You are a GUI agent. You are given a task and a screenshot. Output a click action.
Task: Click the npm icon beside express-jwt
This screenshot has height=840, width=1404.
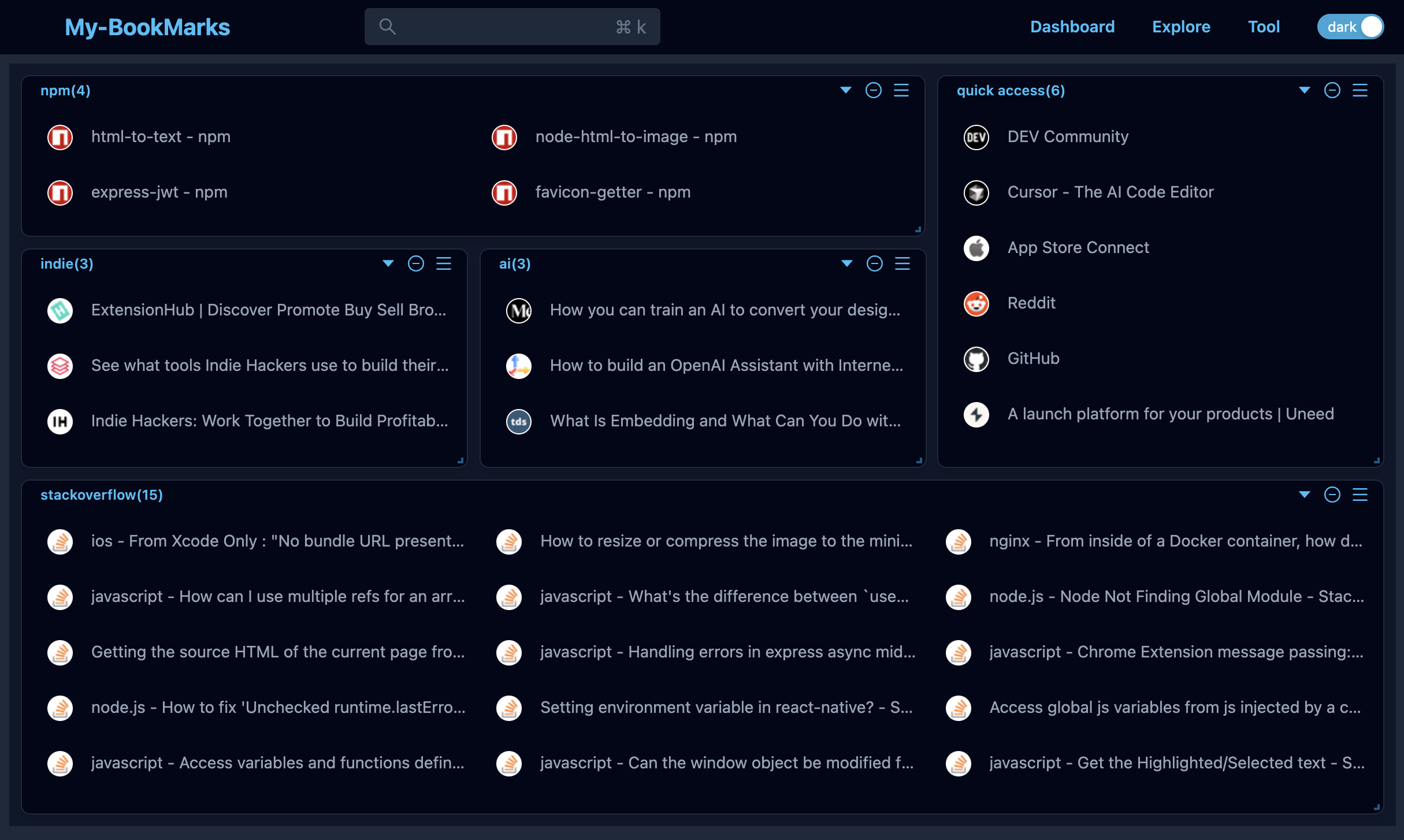pos(60,192)
